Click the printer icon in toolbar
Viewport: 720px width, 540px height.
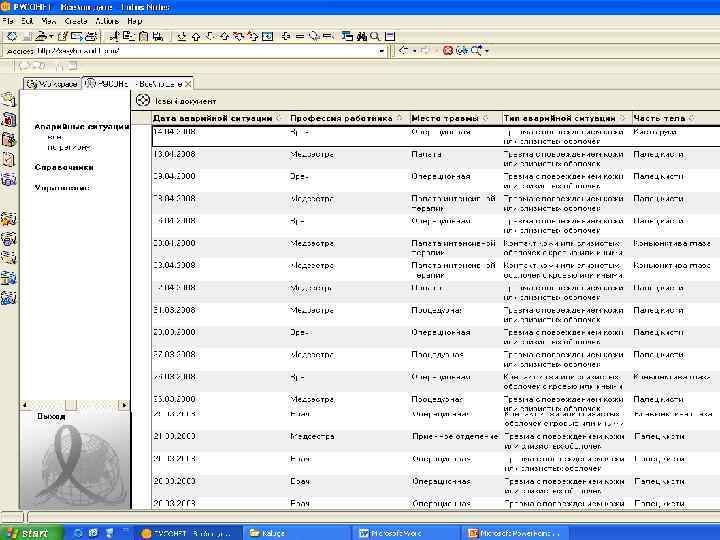(x=91, y=36)
